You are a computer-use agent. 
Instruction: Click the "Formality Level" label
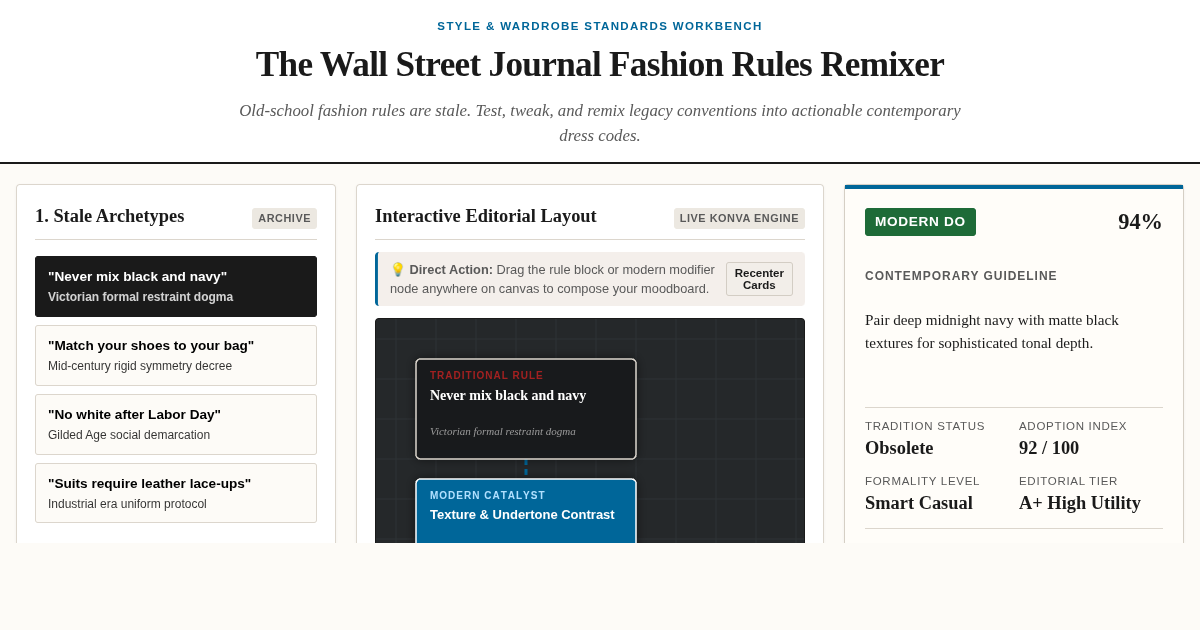922,481
